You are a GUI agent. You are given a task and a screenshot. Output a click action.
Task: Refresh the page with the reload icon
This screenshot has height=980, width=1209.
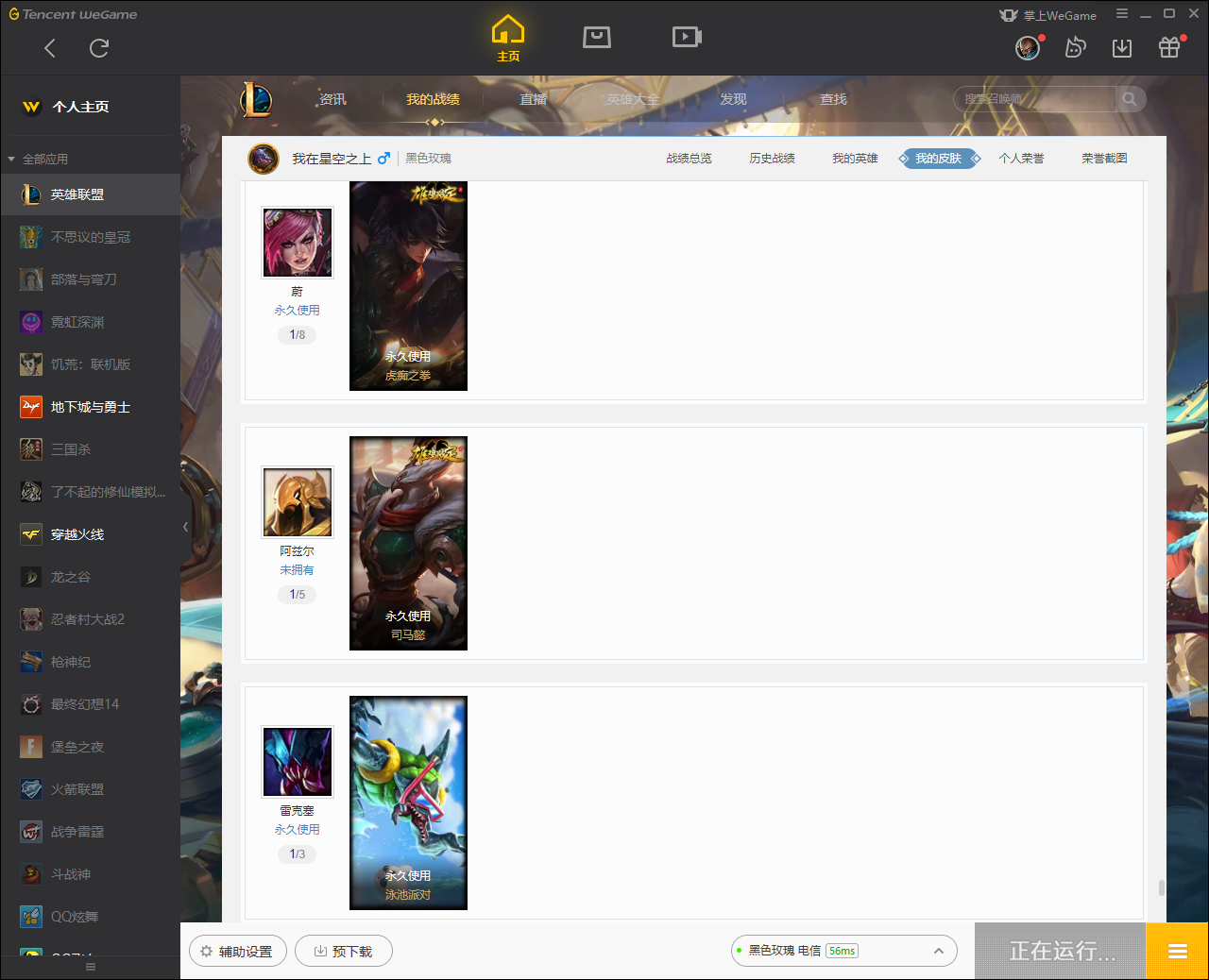tap(99, 48)
